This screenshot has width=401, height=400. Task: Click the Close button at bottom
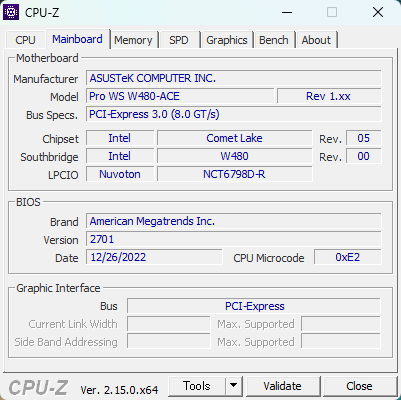tap(359, 386)
